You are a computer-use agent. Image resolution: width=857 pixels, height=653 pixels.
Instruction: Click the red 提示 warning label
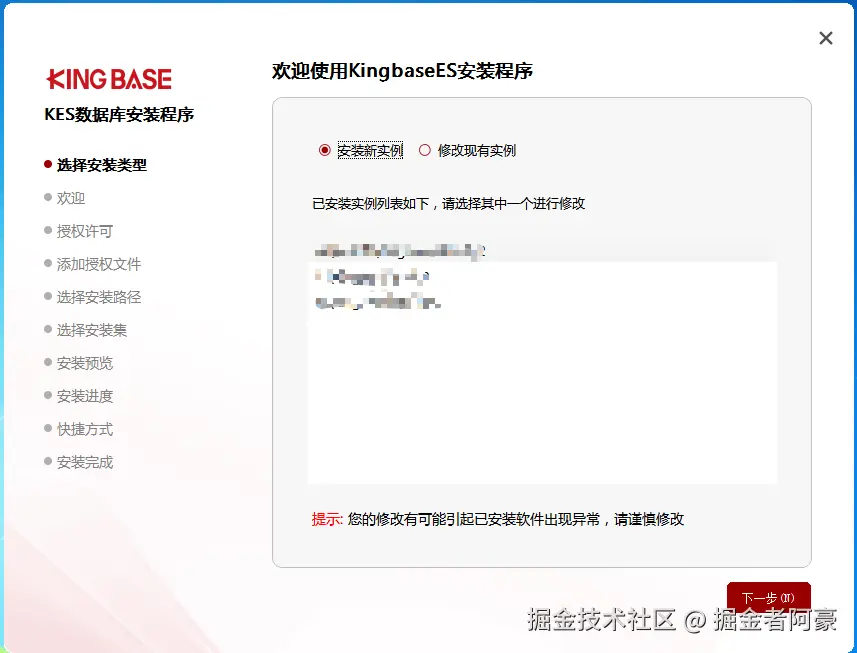point(327,519)
